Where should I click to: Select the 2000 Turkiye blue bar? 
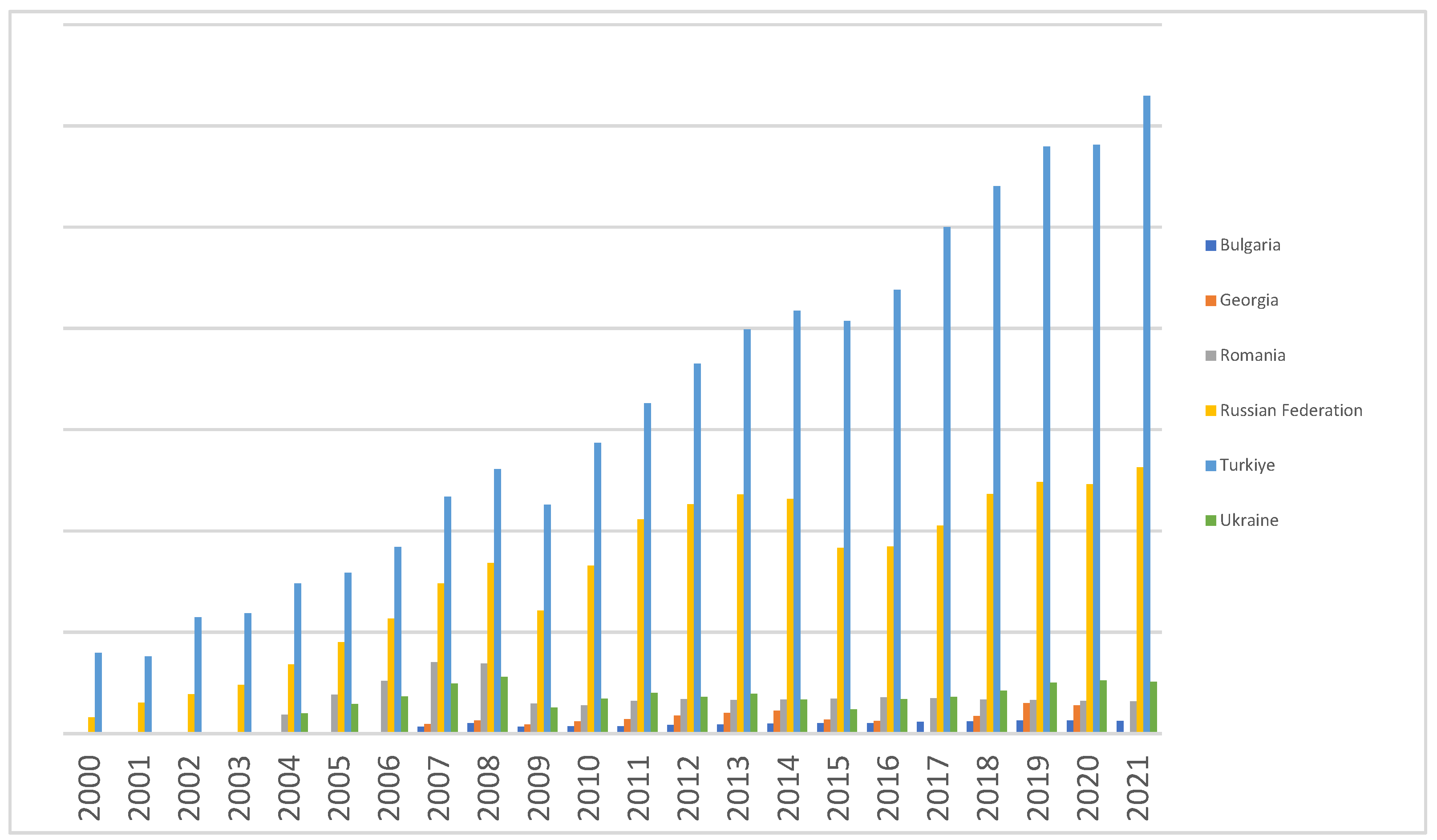coord(98,692)
